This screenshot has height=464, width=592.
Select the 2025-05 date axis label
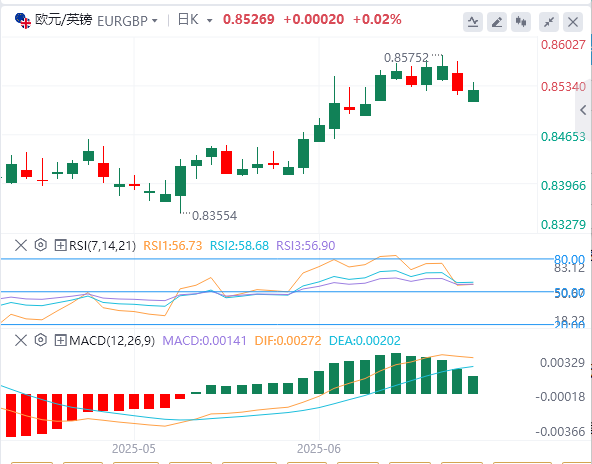(134, 449)
